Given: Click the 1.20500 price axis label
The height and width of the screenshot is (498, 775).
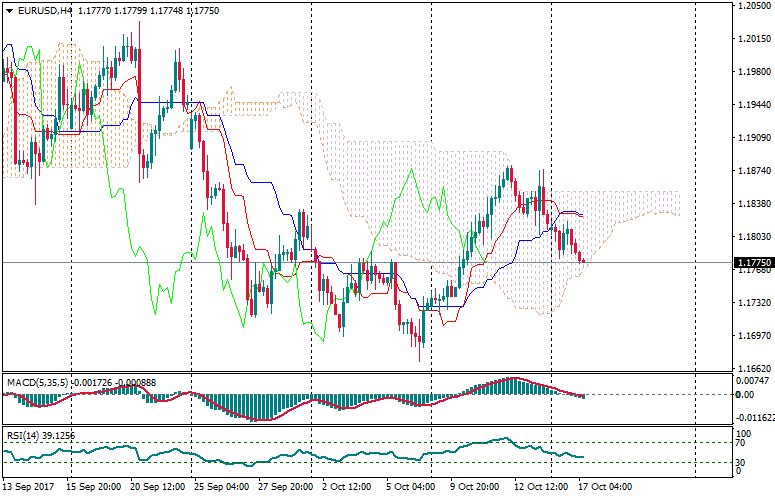Looking at the screenshot, I should pos(752,6).
